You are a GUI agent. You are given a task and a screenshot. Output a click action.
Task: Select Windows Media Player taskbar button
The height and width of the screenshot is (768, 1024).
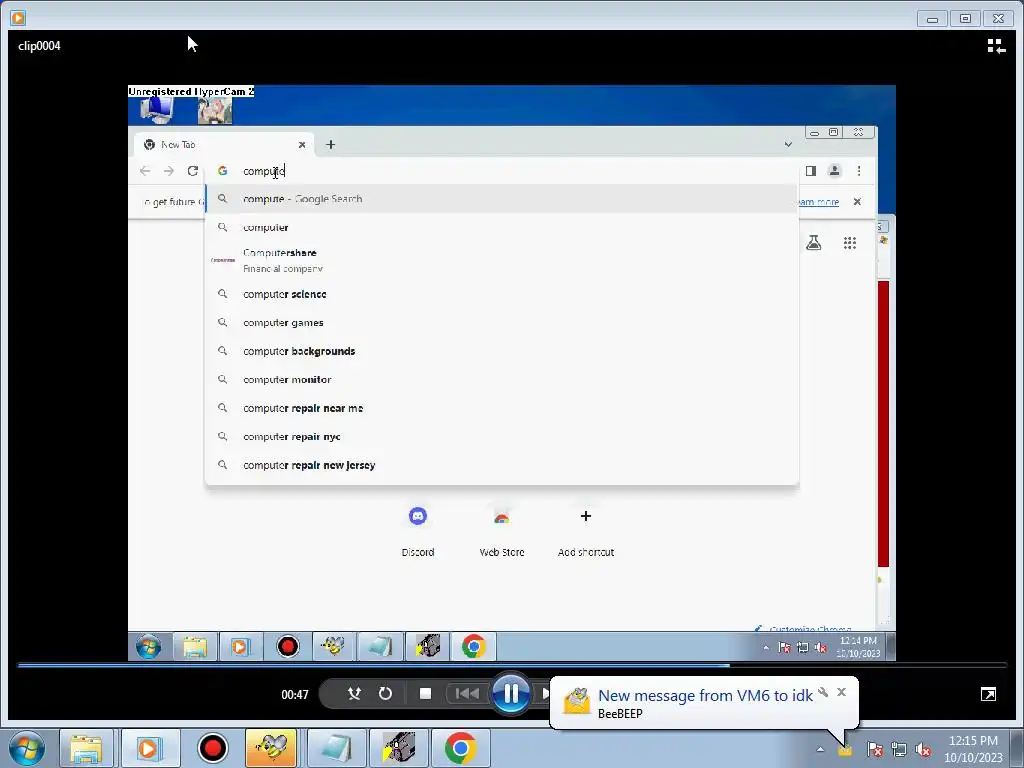[x=148, y=748]
